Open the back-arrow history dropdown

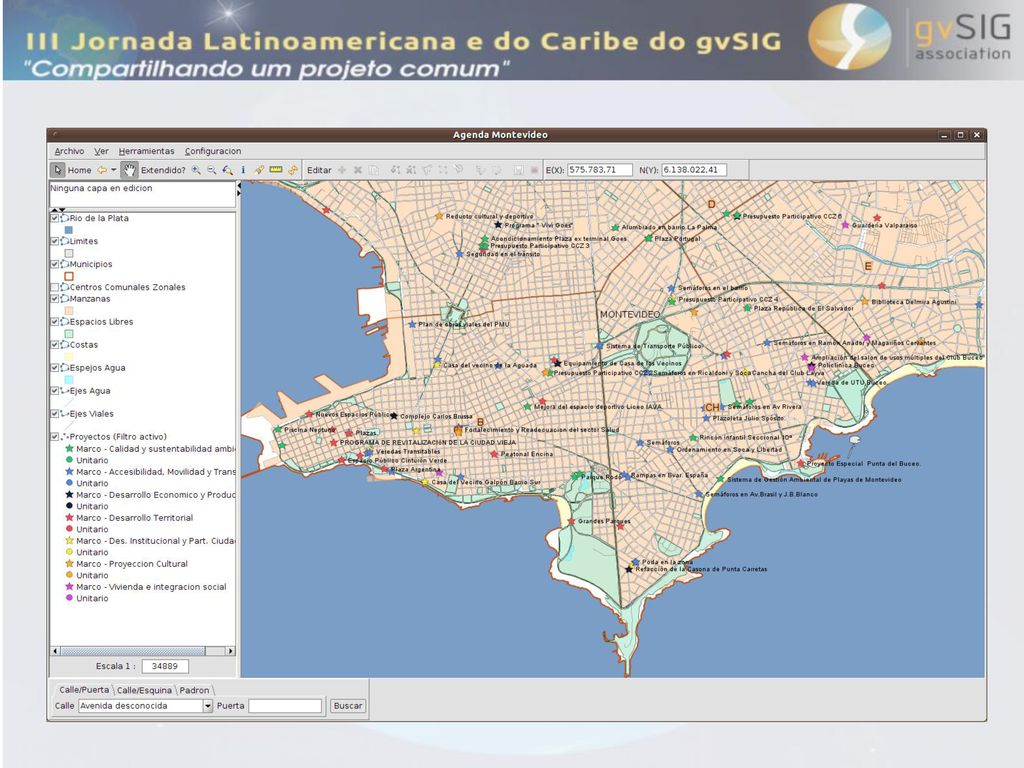point(114,170)
